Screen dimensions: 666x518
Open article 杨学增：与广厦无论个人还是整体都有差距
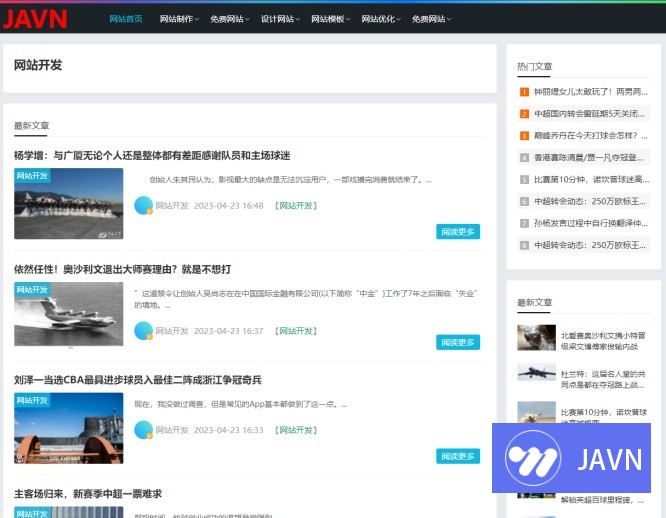(152, 156)
